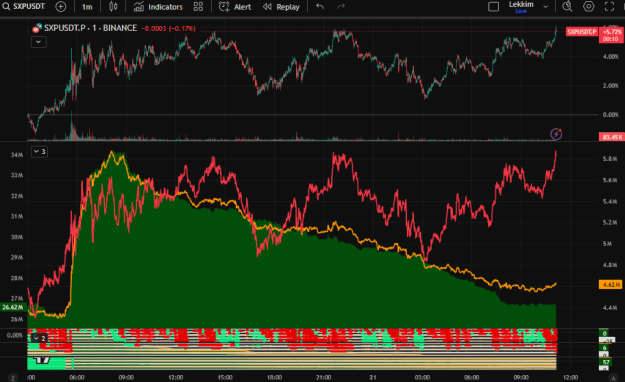Click the -0.0003 (-0.17%) change value
Screen dimensions: 625x382
(169, 28)
